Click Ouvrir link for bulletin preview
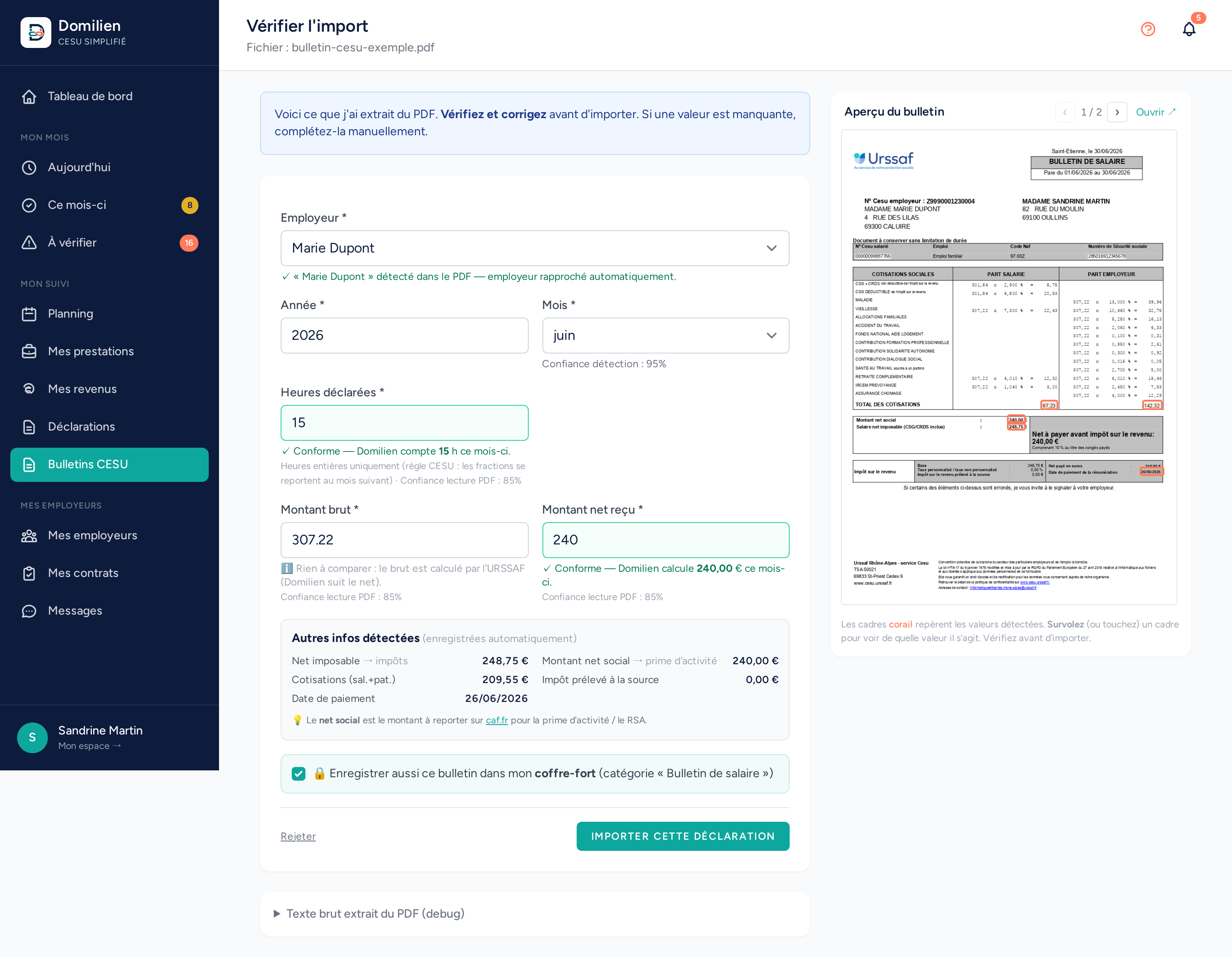The image size is (1232, 957). [1155, 112]
